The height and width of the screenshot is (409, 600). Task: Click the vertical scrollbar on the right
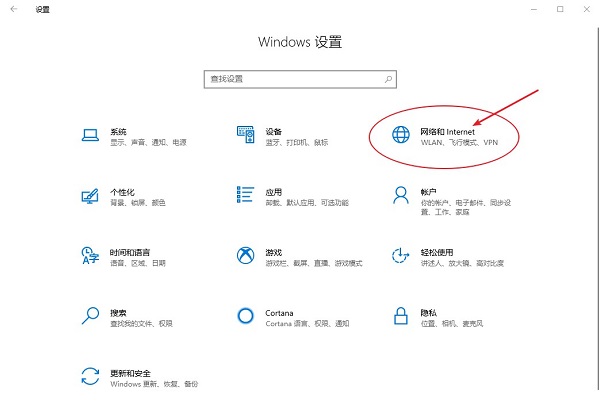click(598, 209)
